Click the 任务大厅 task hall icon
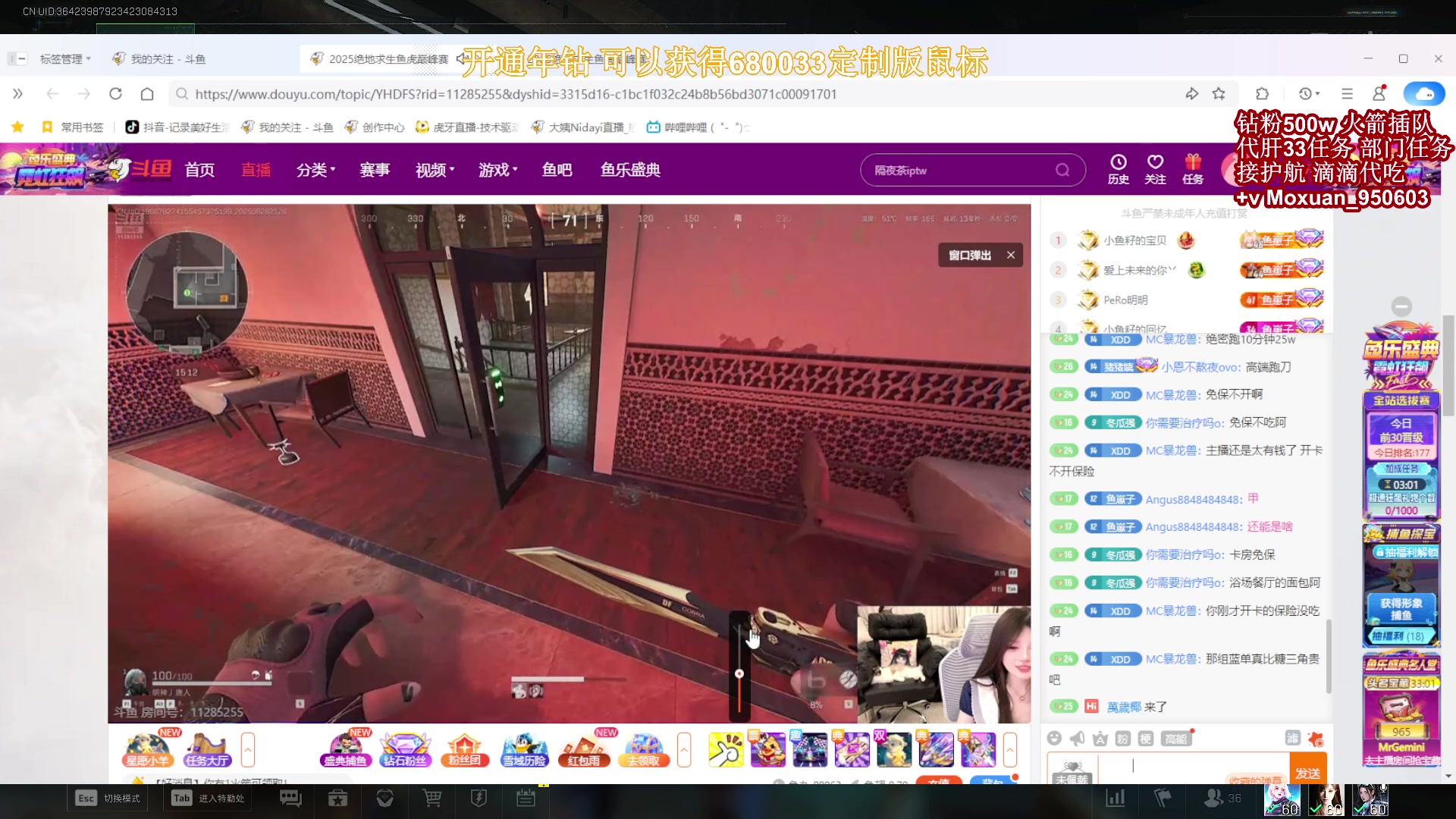The image size is (1456, 819). [206, 749]
